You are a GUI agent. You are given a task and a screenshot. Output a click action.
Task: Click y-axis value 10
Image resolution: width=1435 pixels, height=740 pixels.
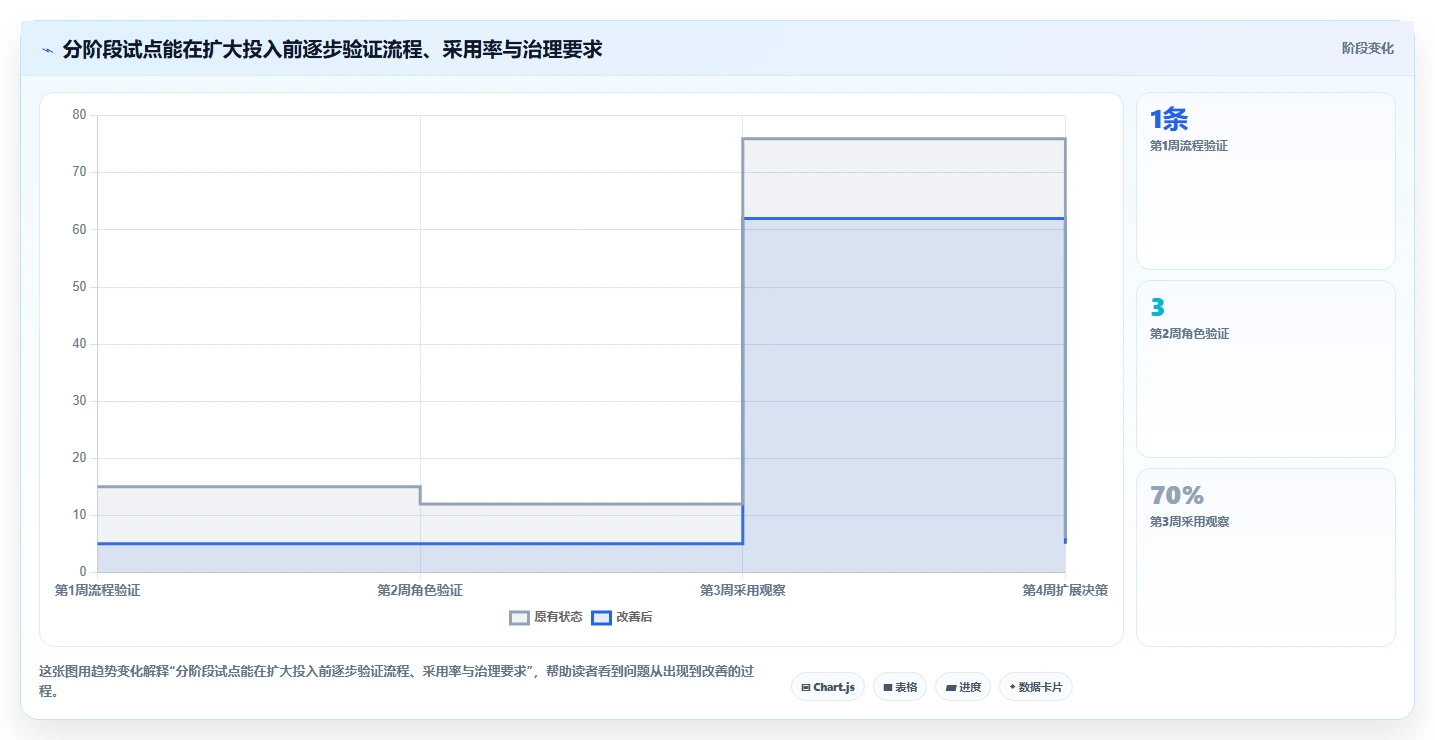pos(80,514)
